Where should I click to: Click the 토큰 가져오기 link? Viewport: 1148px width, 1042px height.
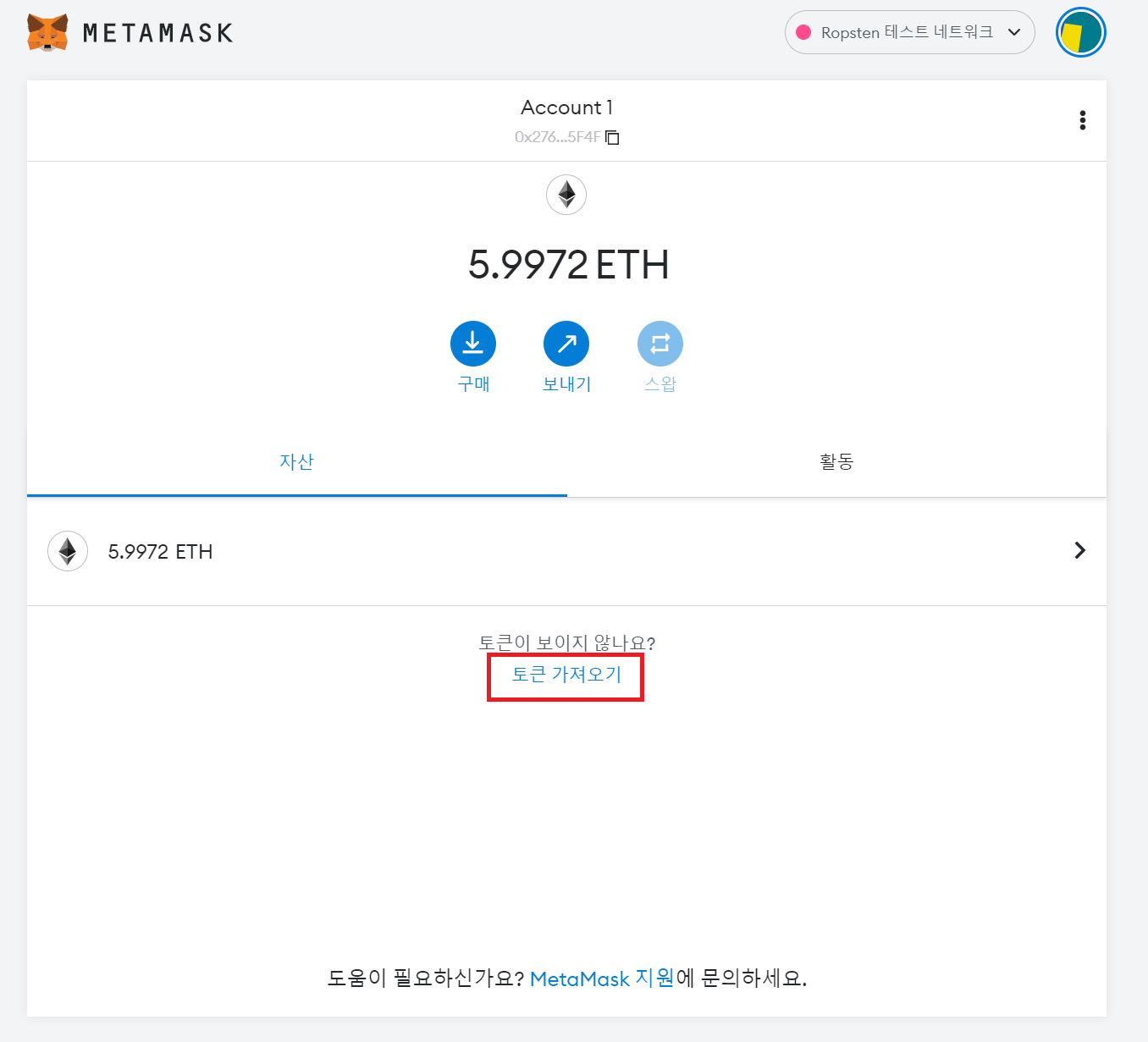pyautogui.click(x=566, y=675)
